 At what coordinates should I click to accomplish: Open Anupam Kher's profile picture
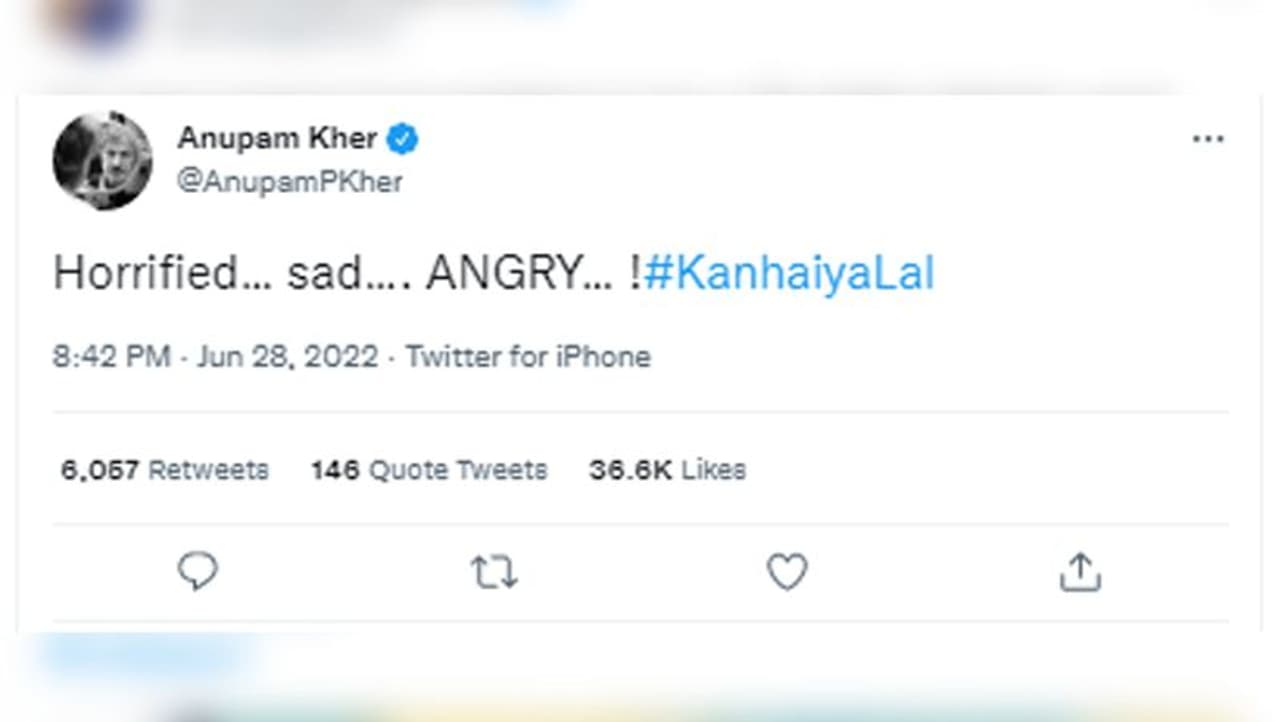[102, 160]
